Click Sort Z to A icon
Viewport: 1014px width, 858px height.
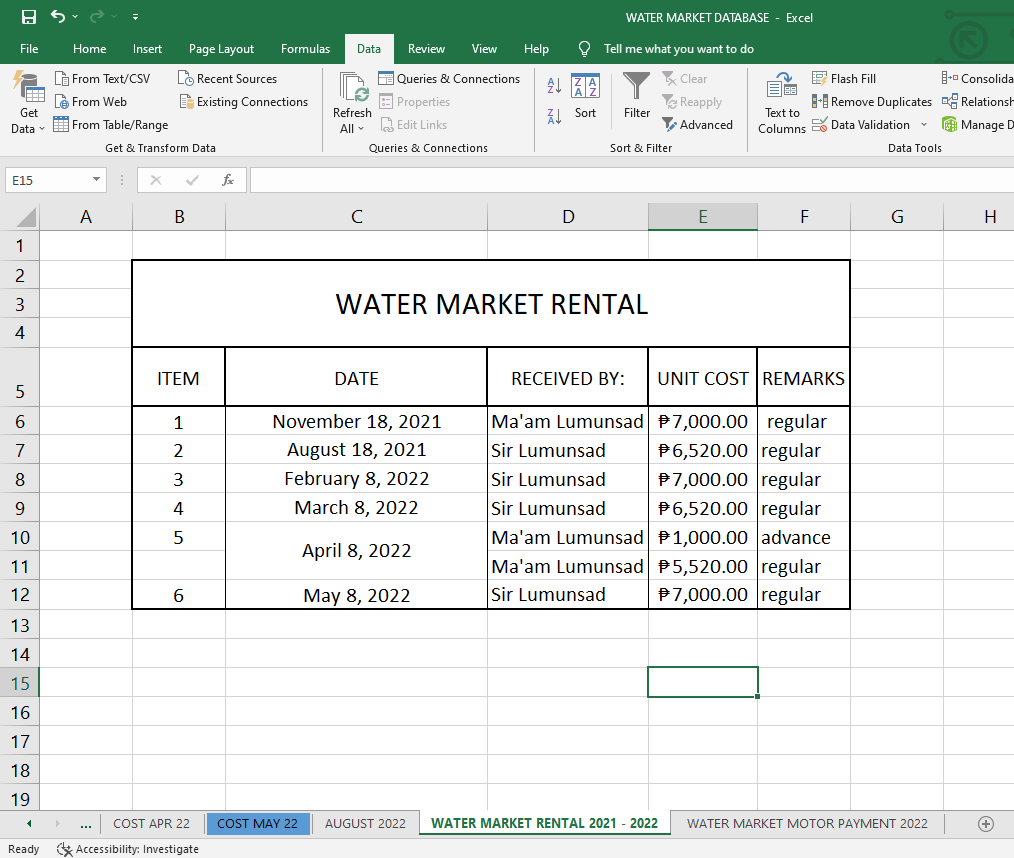554,117
